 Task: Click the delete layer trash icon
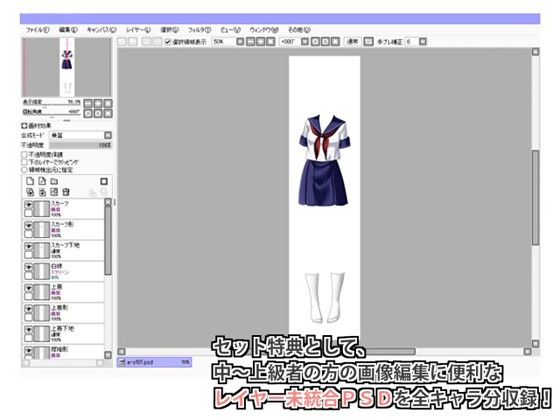(66, 192)
